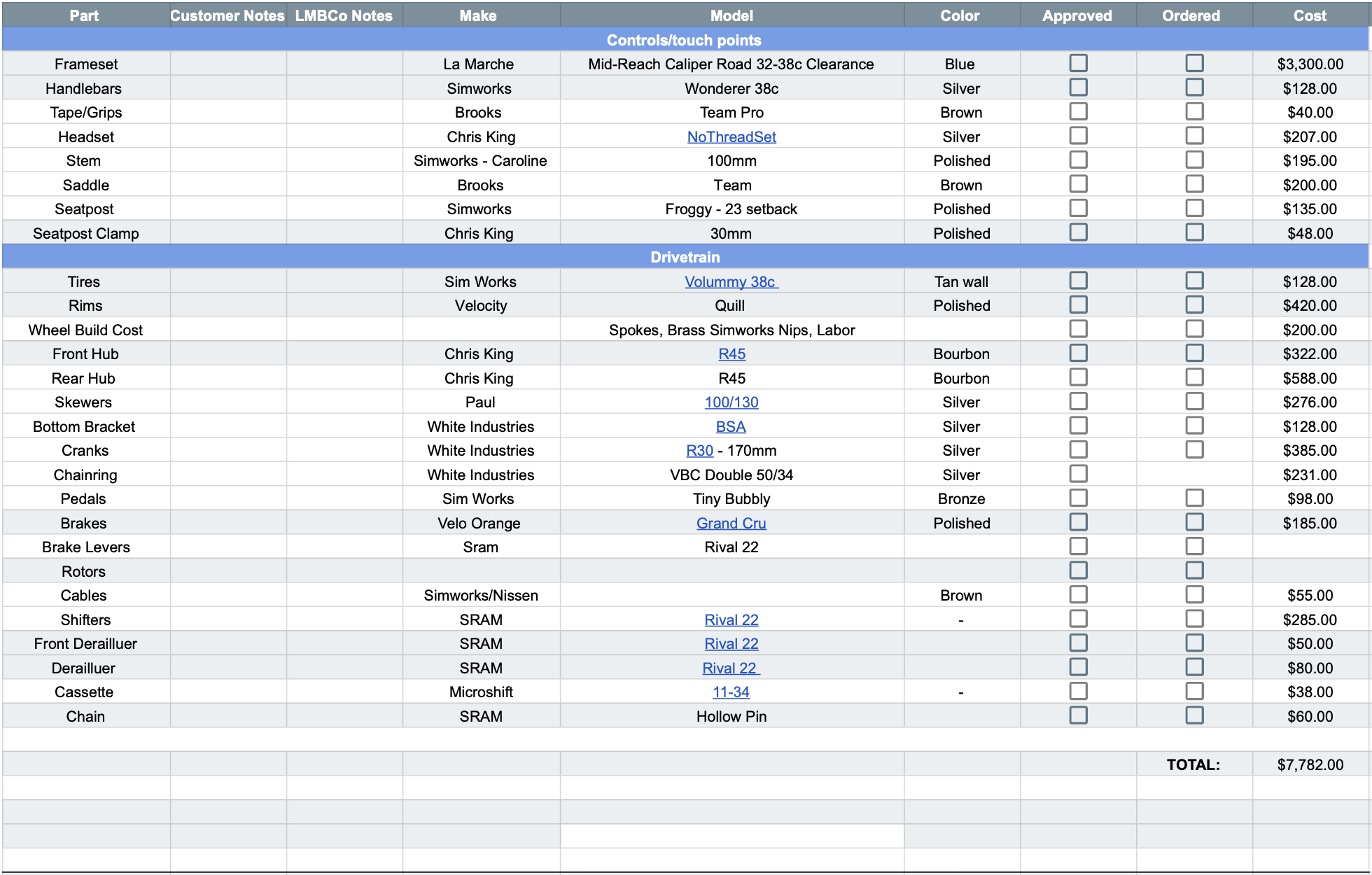Image resolution: width=1372 pixels, height=875 pixels.
Task: Follow the 11-34 cassette link
Action: click(731, 692)
